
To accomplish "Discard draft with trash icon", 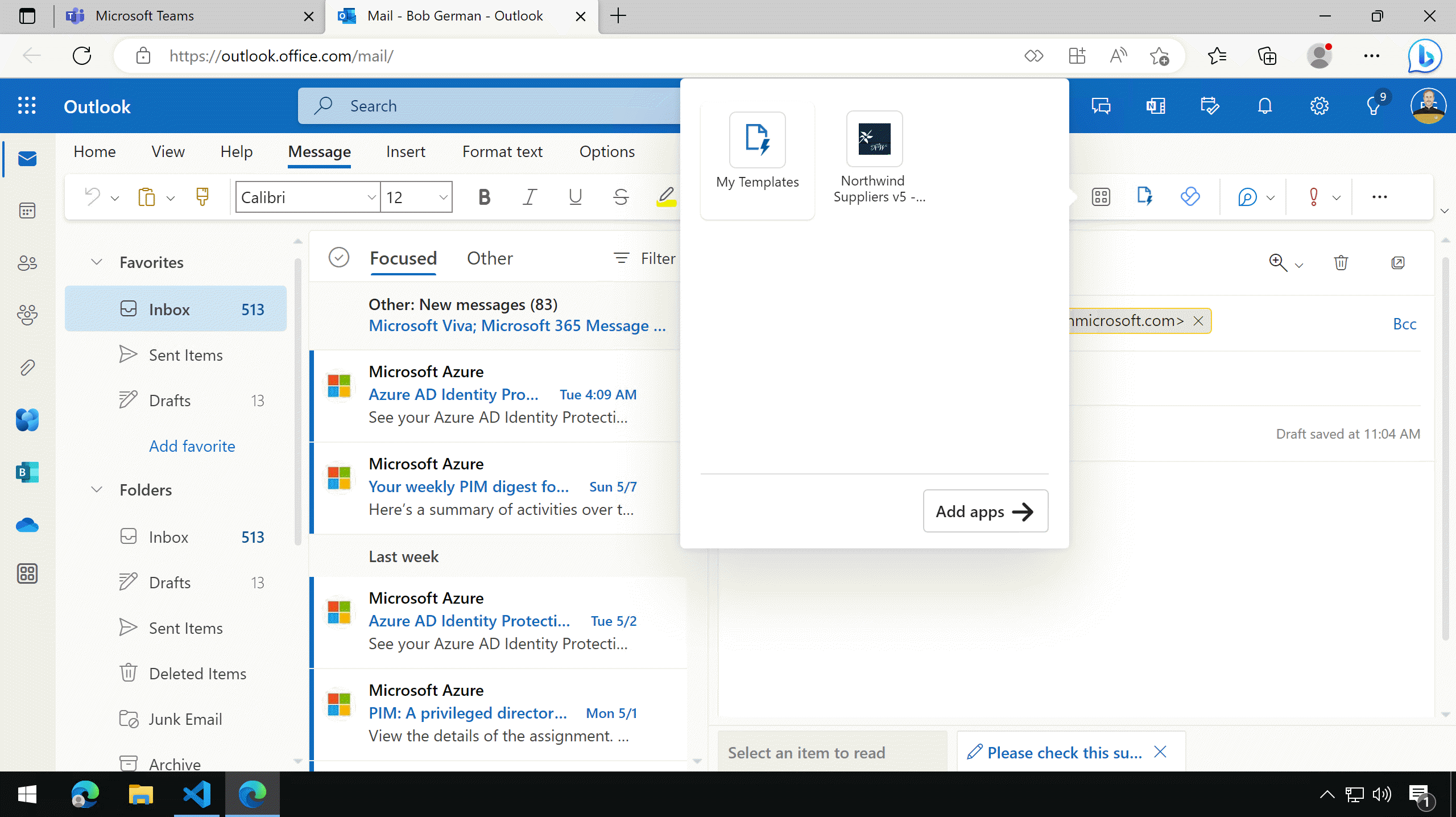I will tap(1341, 263).
